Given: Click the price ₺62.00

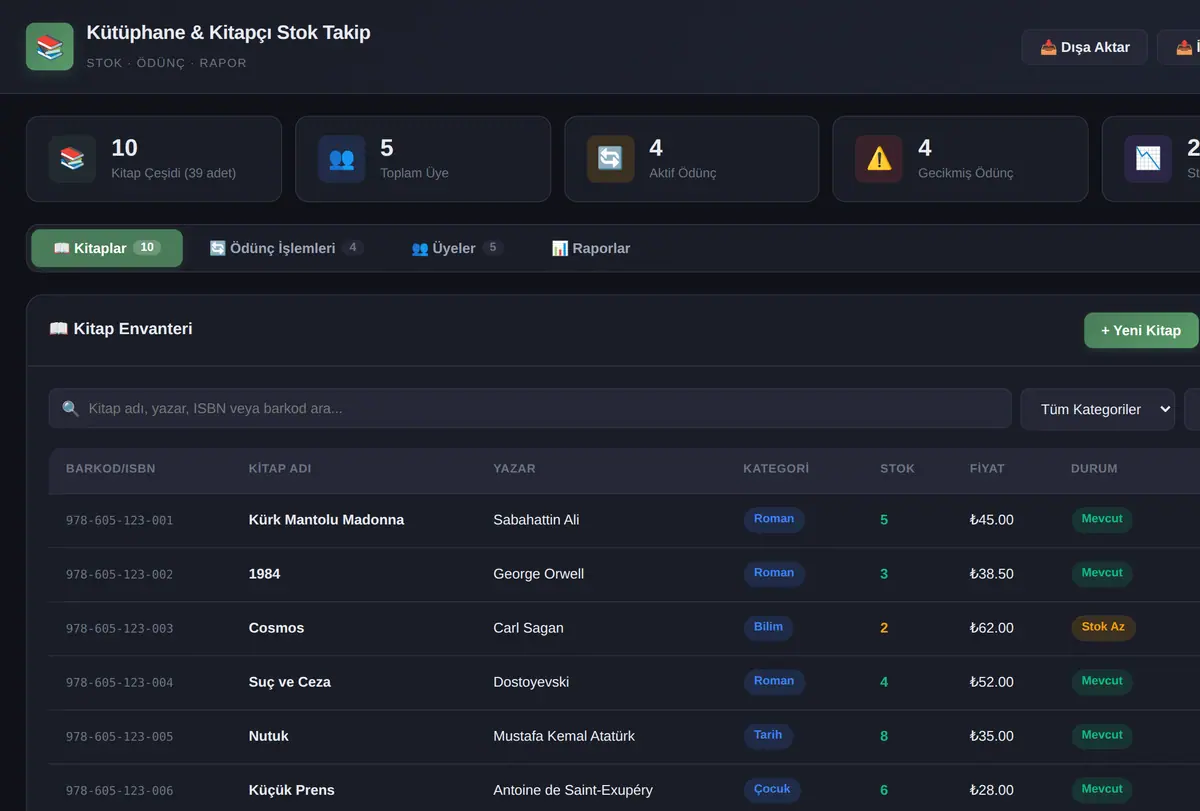Looking at the screenshot, I should [x=992, y=628].
